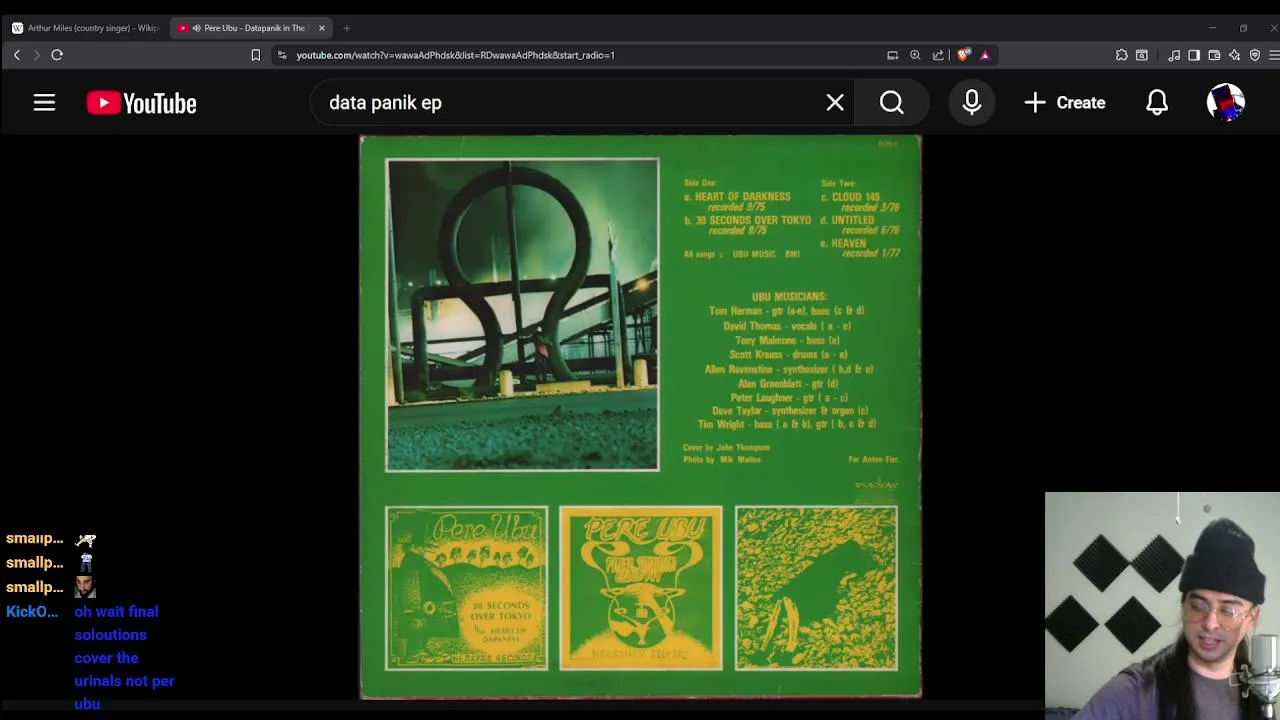Image resolution: width=1280 pixels, height=720 pixels.
Task: Open the zoom magnifier in address bar
Action: (x=915, y=55)
